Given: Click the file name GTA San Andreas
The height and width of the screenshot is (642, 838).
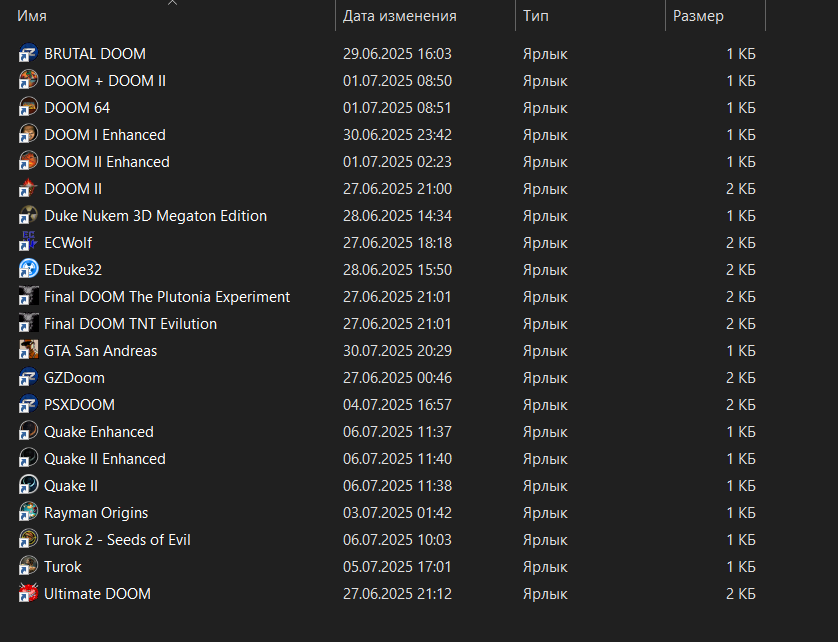Looking at the screenshot, I should 100,351.
